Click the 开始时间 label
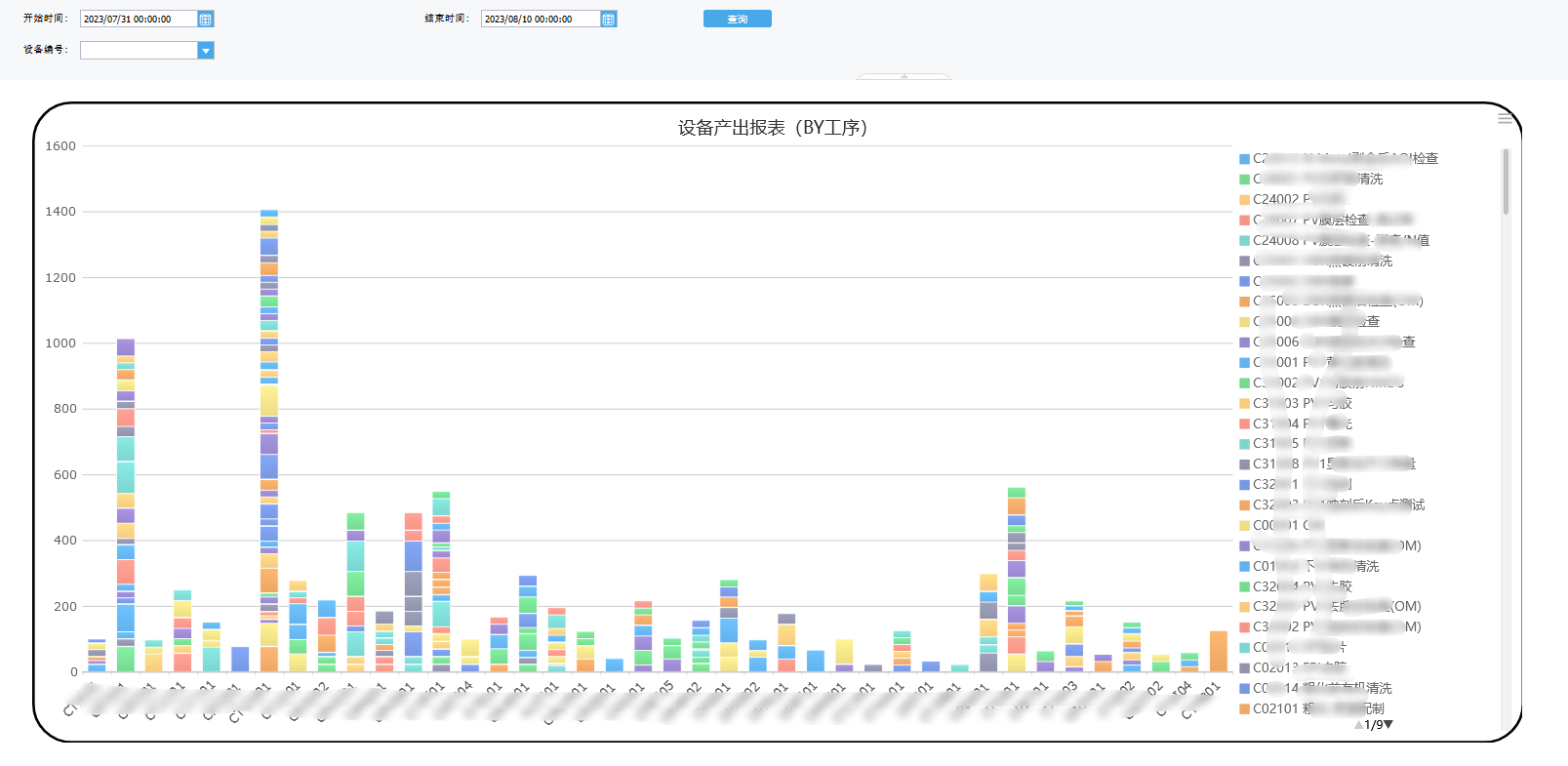1568x766 pixels. pos(46,19)
